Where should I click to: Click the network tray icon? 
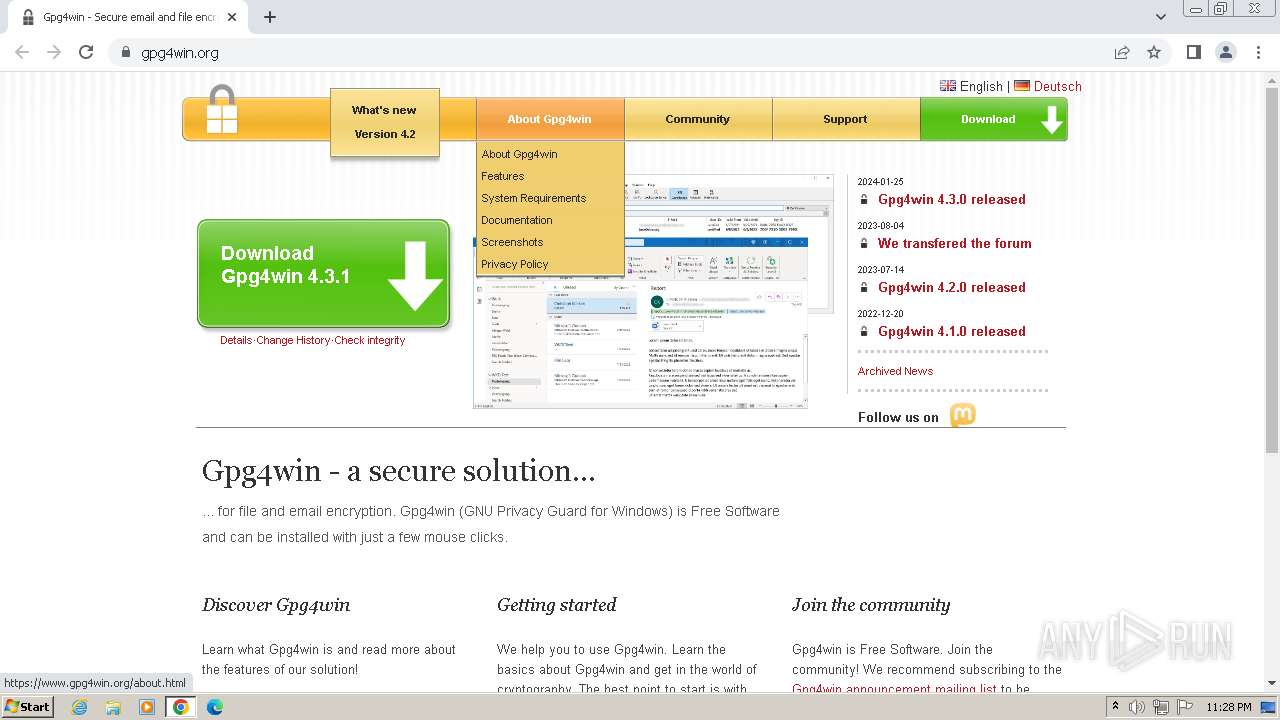(1161, 707)
